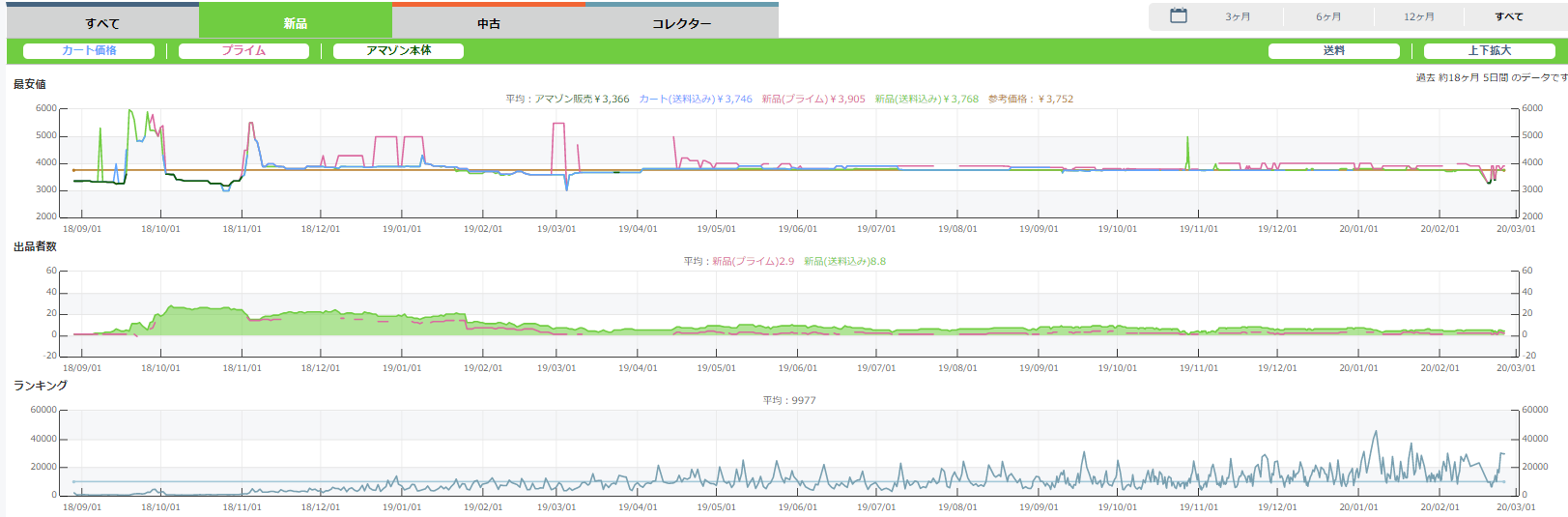Toggle the 送料 shipping option

tap(1333, 51)
